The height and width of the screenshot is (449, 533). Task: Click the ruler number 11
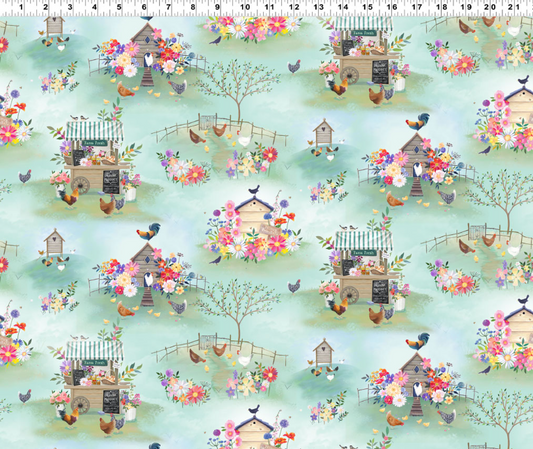pos(269,7)
